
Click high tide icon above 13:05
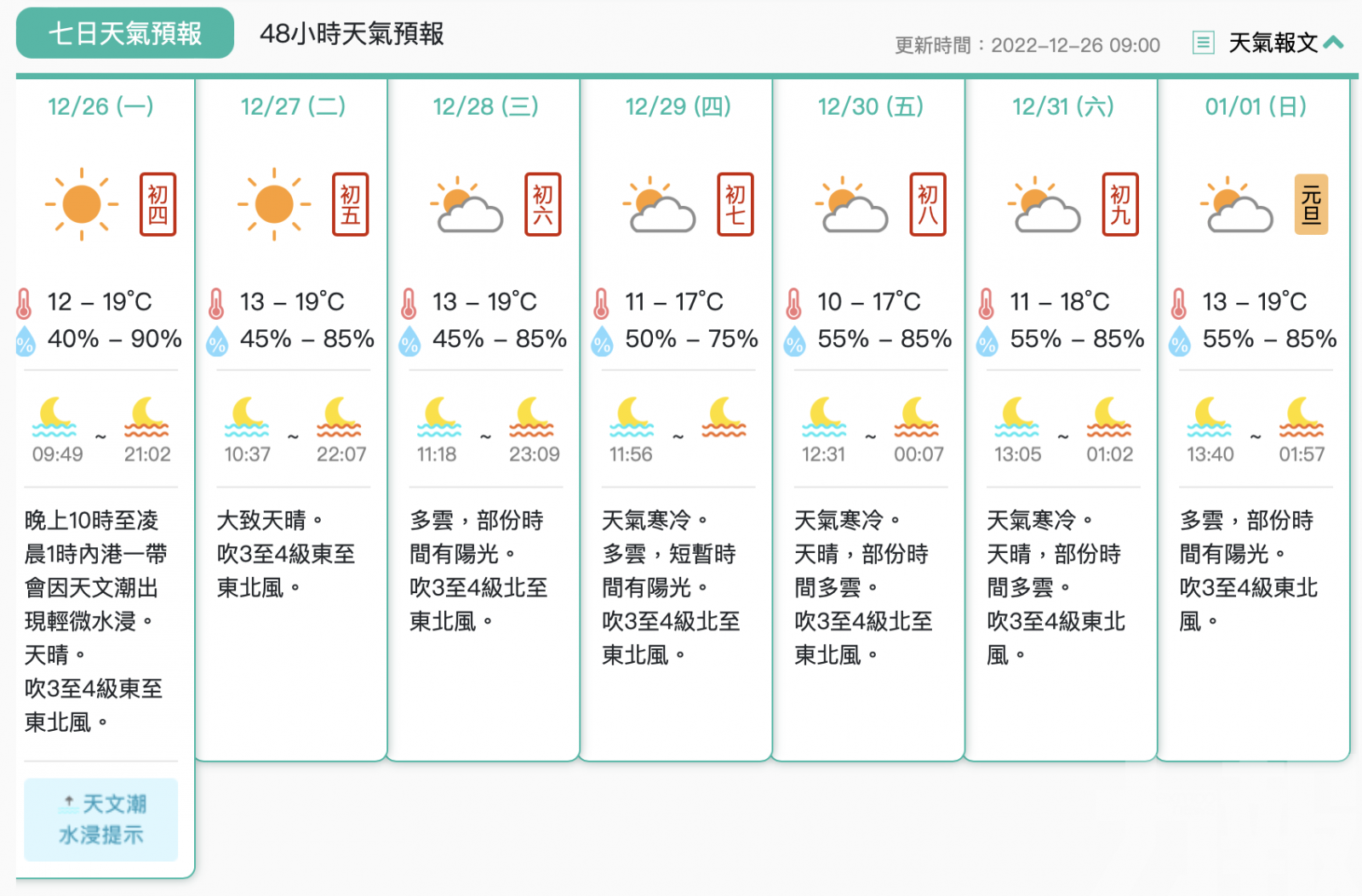pos(1016,417)
